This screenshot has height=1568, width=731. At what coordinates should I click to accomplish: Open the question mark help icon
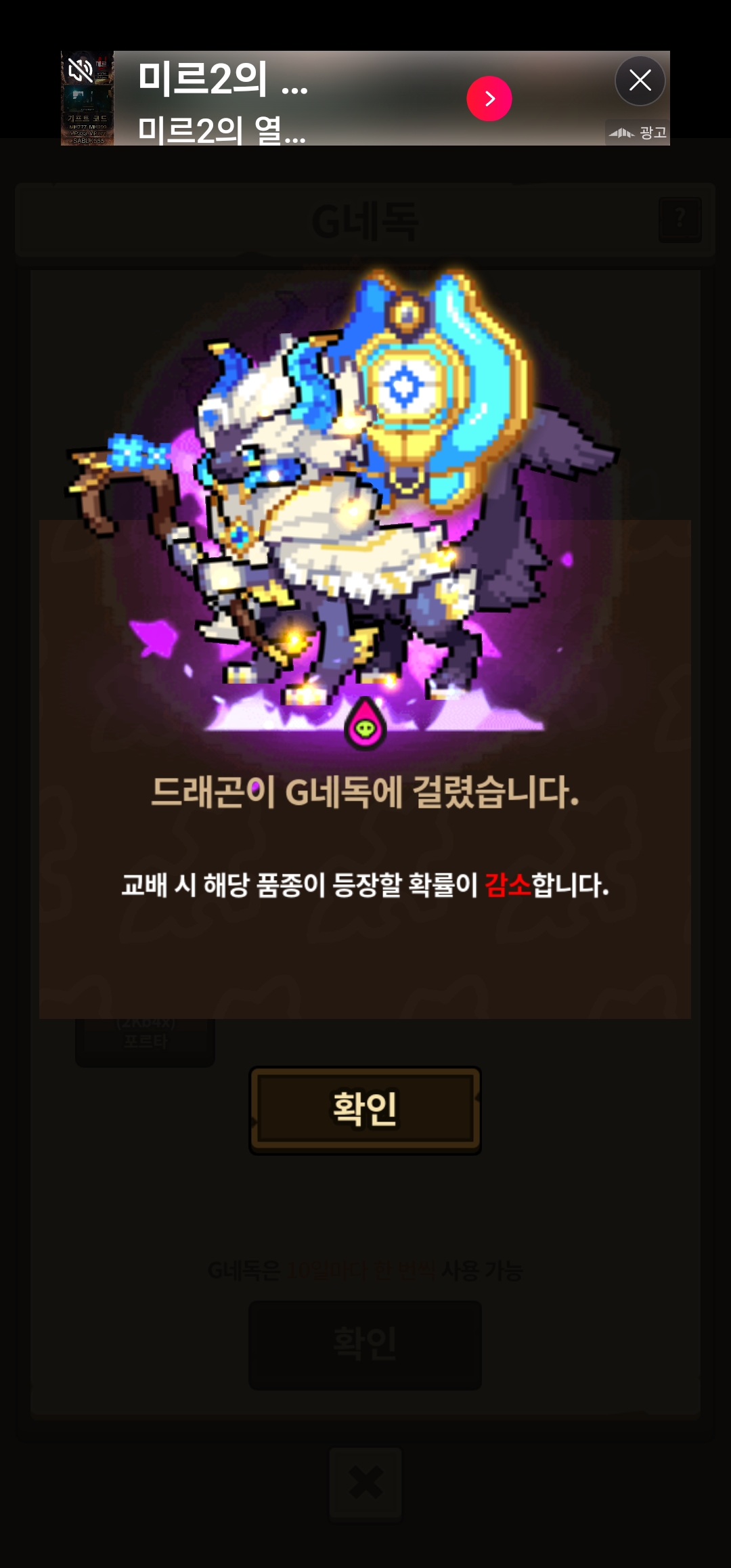(680, 220)
